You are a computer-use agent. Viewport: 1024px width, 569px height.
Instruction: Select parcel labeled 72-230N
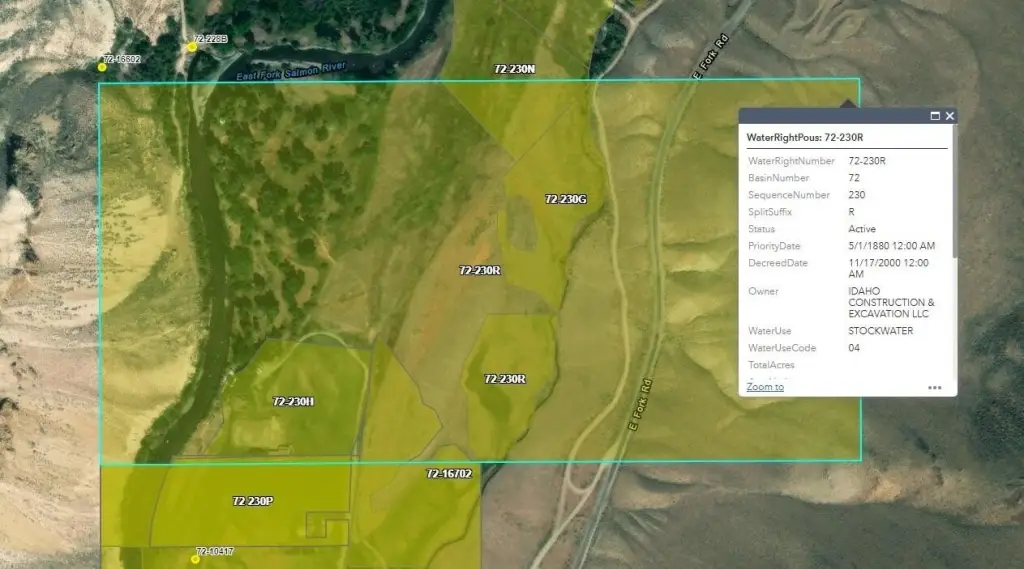click(515, 69)
